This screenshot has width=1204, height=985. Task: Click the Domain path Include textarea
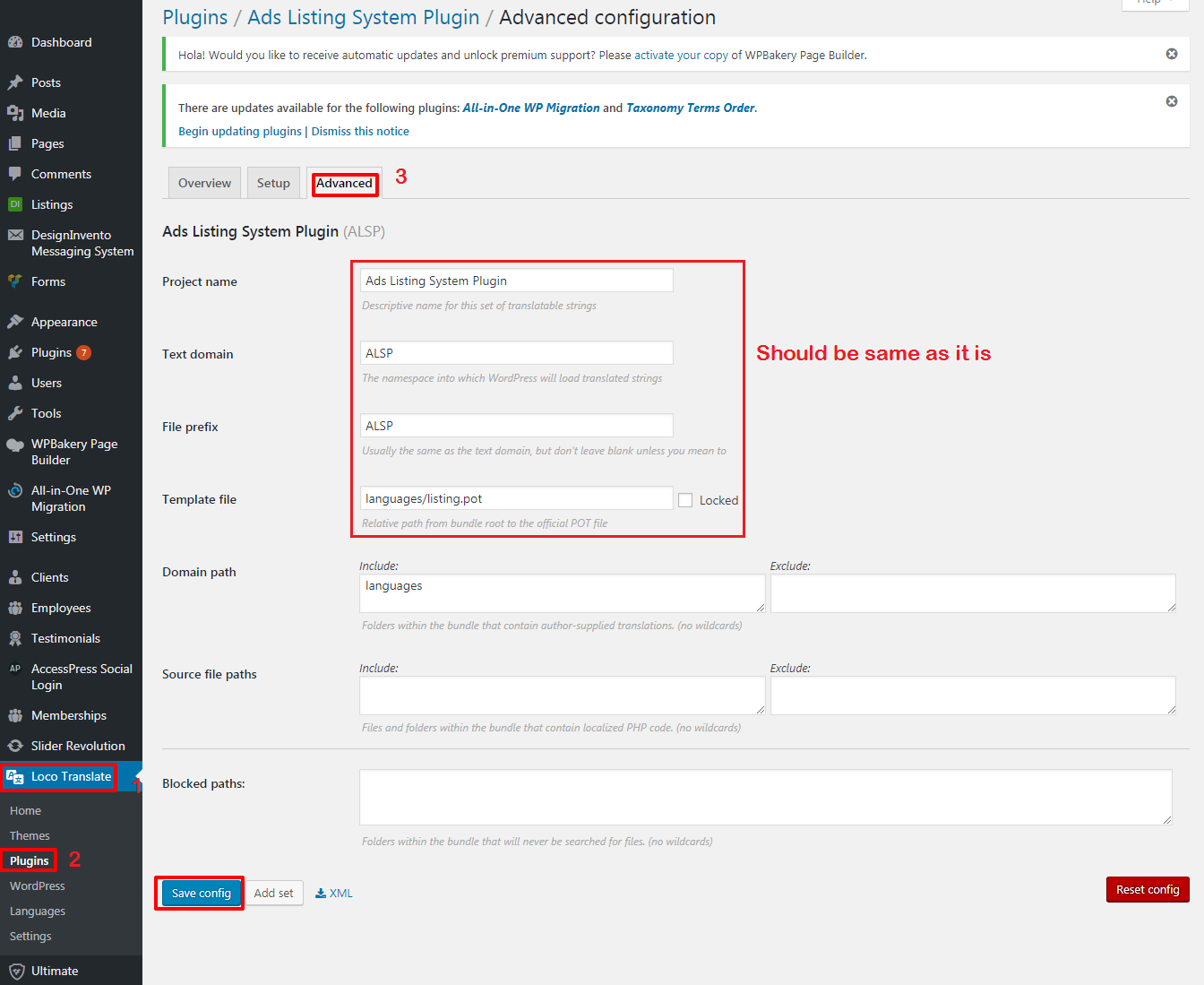coord(563,593)
